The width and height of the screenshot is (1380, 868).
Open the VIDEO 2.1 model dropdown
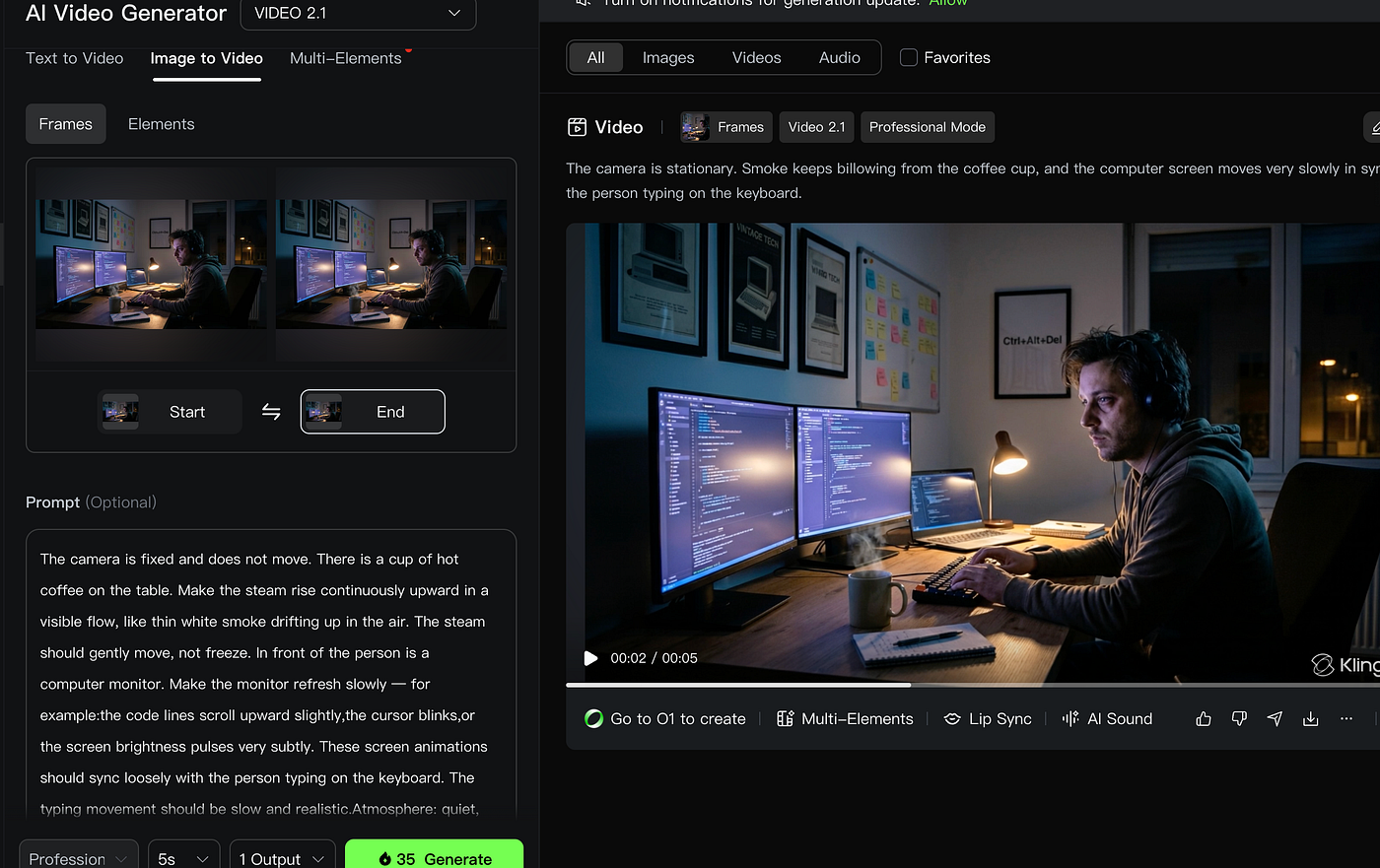358,14
